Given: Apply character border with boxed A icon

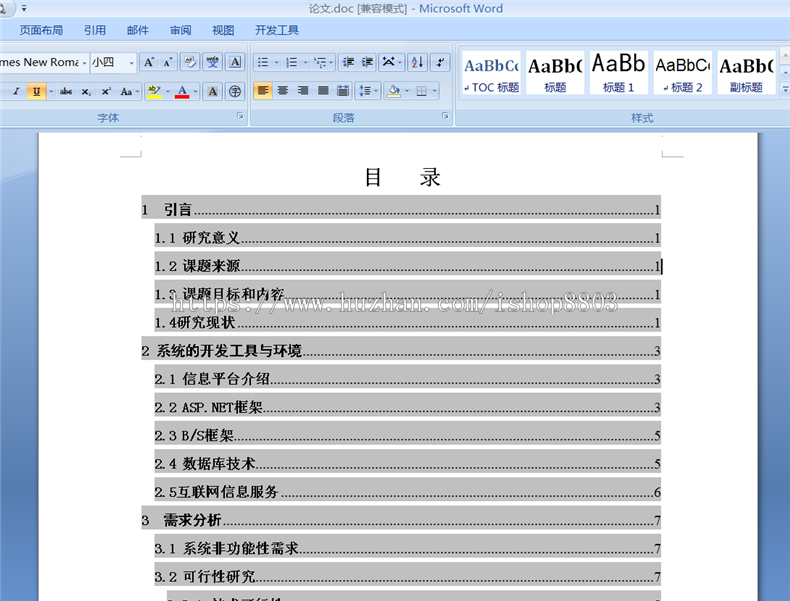Looking at the screenshot, I should [x=235, y=62].
